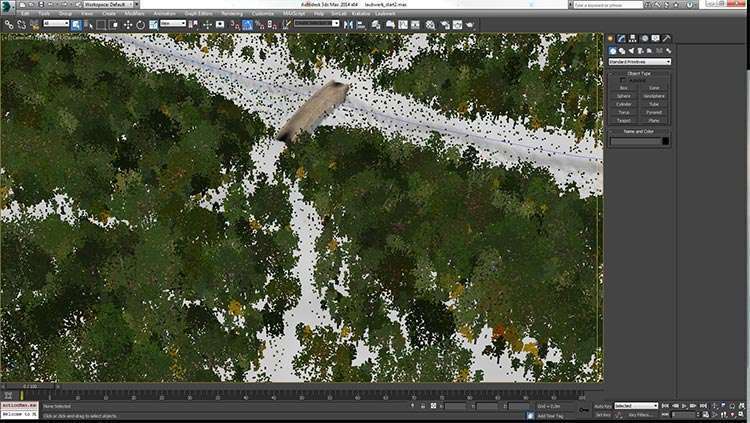
Task: Choose the Shapes category icon
Action: tap(621, 50)
